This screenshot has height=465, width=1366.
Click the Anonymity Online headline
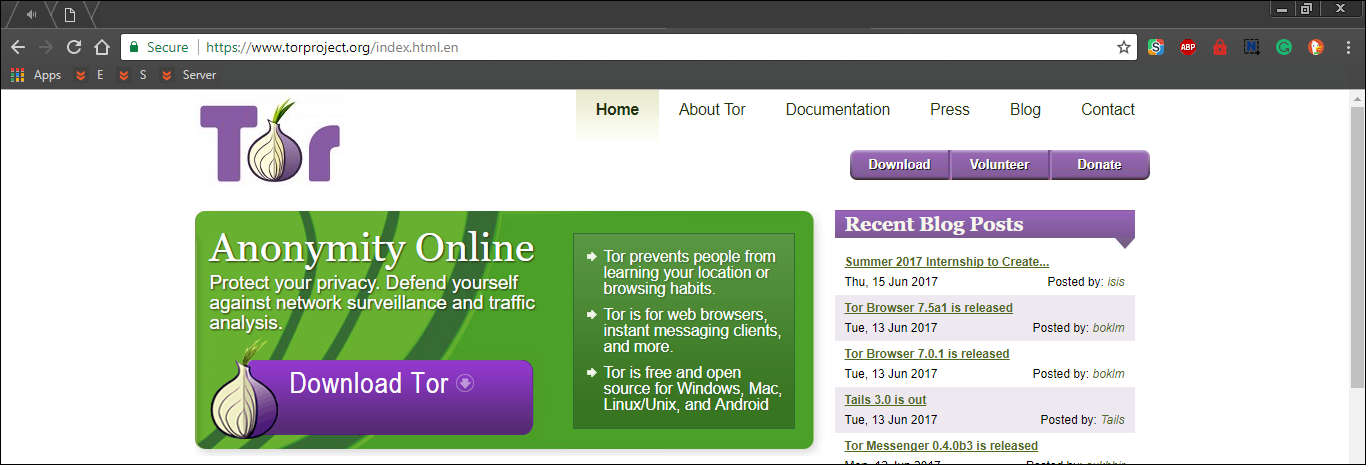[372, 248]
